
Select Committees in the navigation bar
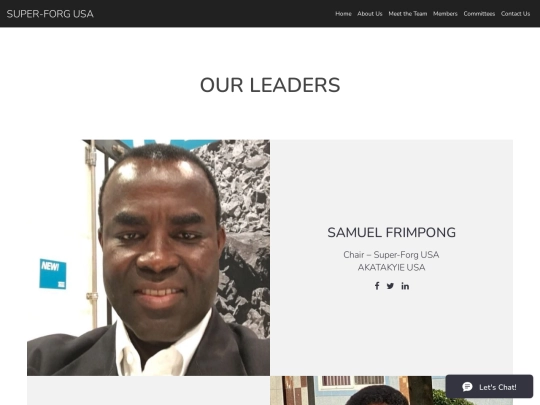(479, 14)
